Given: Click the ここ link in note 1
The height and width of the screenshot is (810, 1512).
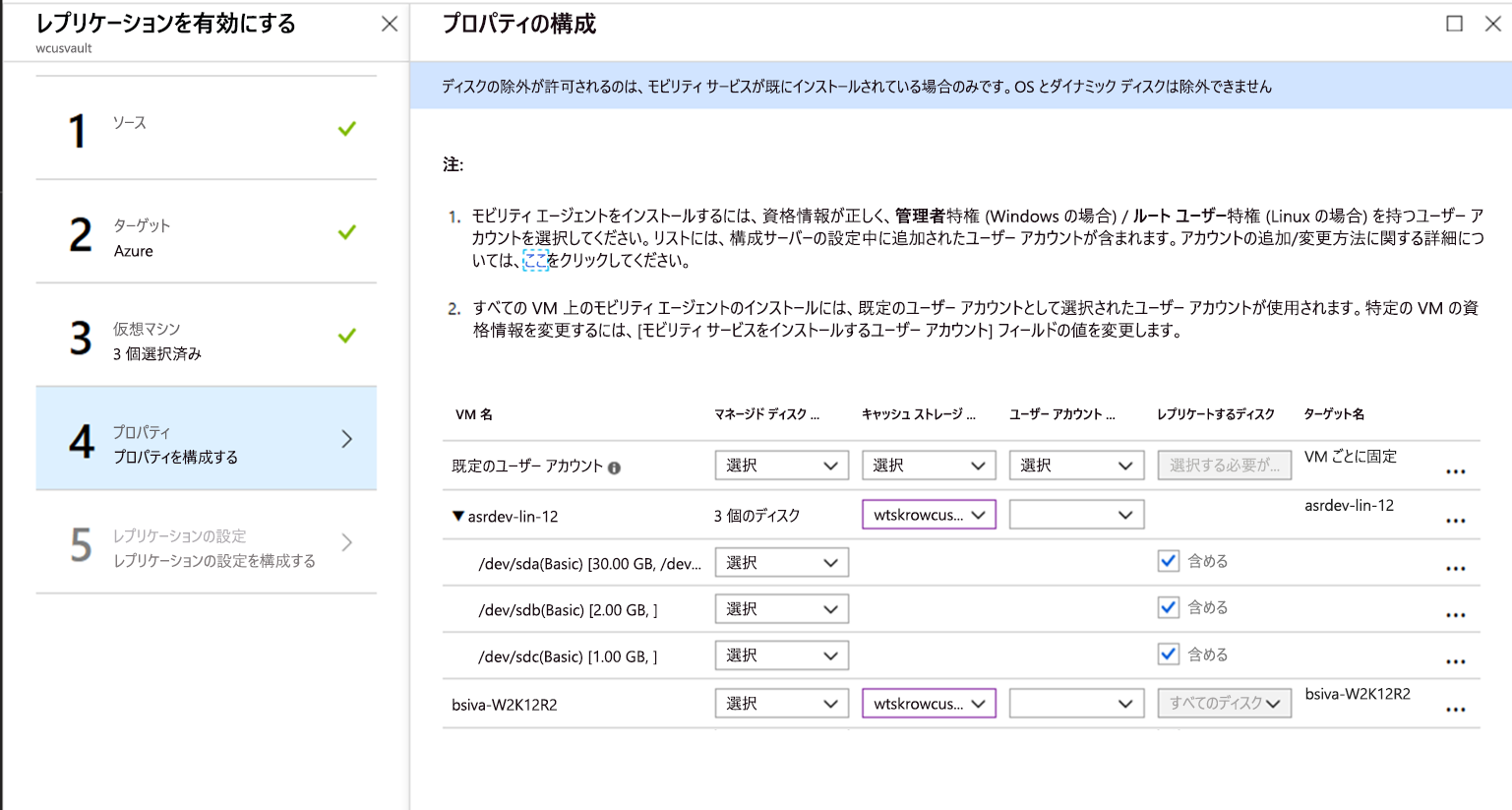Looking at the screenshot, I should (535, 261).
